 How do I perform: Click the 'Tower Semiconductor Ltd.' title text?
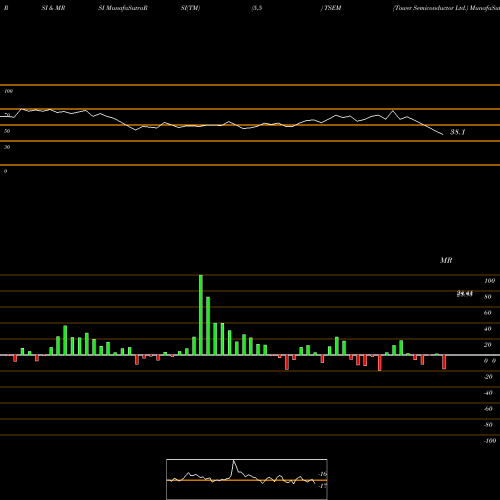[x=431, y=8]
